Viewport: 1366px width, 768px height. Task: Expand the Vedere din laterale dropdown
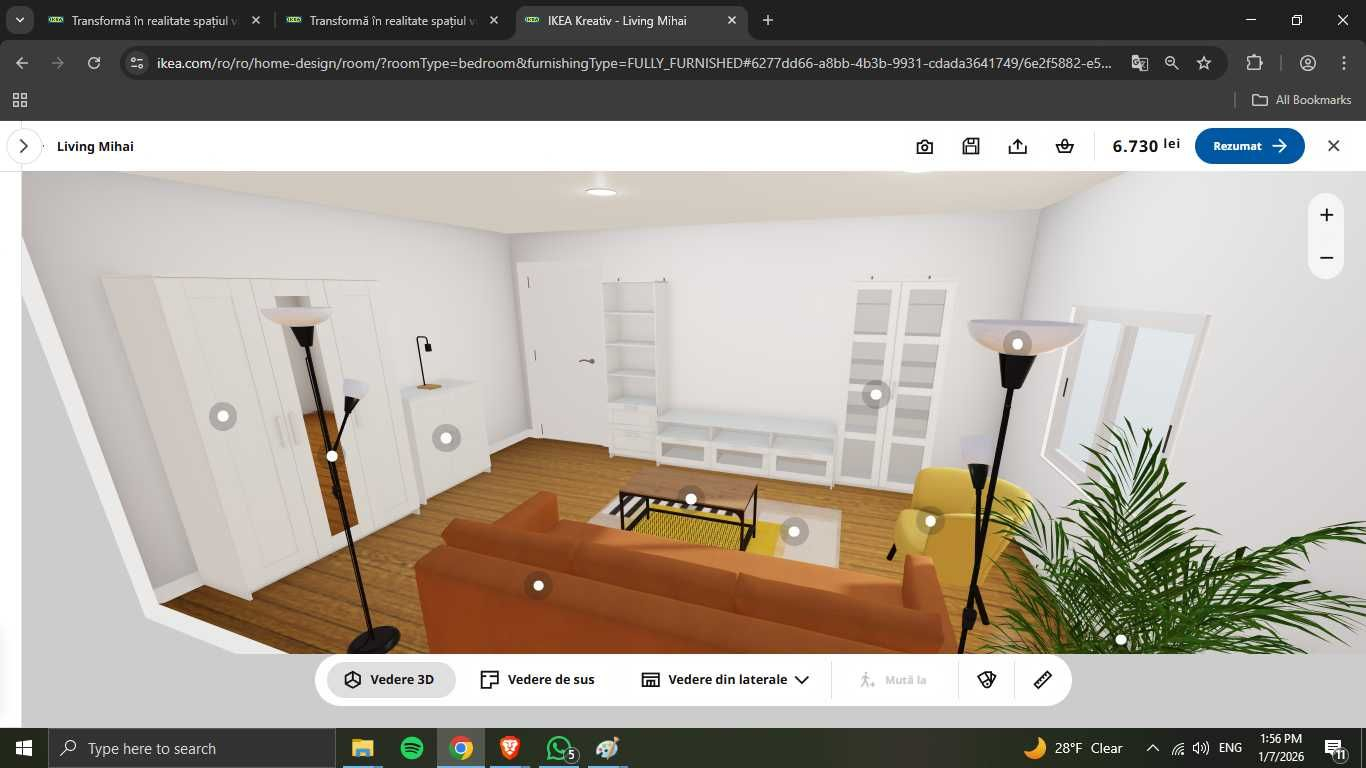[x=725, y=680]
